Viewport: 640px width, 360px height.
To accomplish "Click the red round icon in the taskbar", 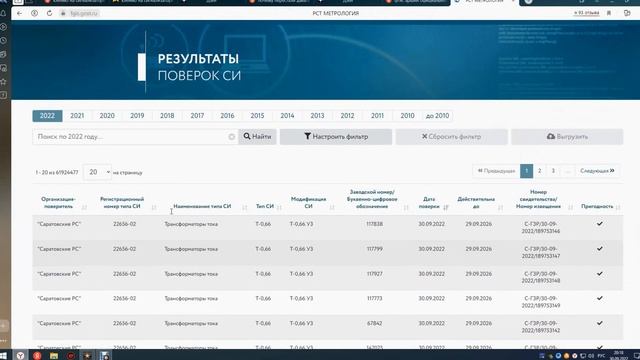I will [71, 356].
